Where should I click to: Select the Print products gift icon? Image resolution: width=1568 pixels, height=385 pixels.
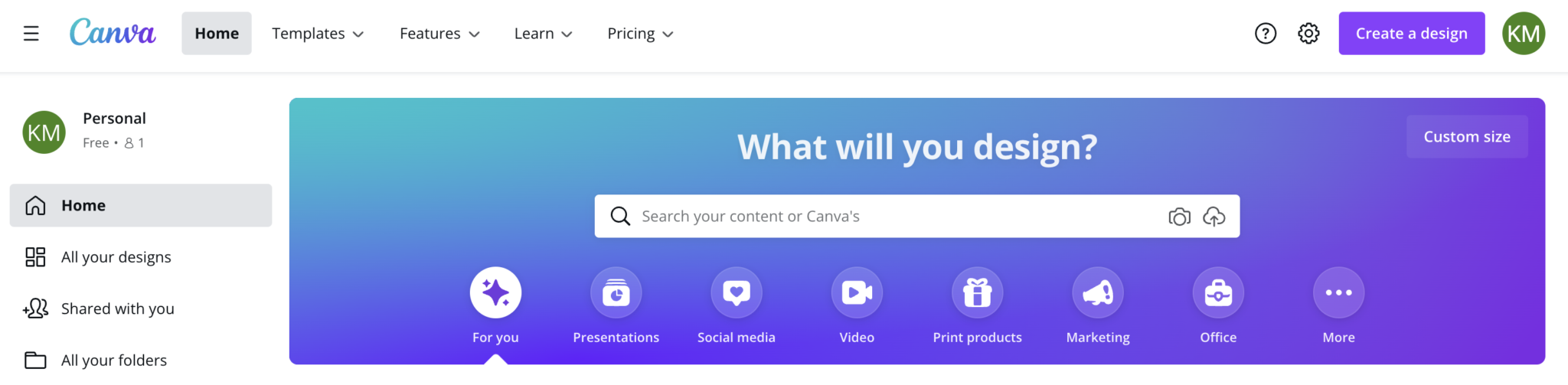click(x=977, y=292)
